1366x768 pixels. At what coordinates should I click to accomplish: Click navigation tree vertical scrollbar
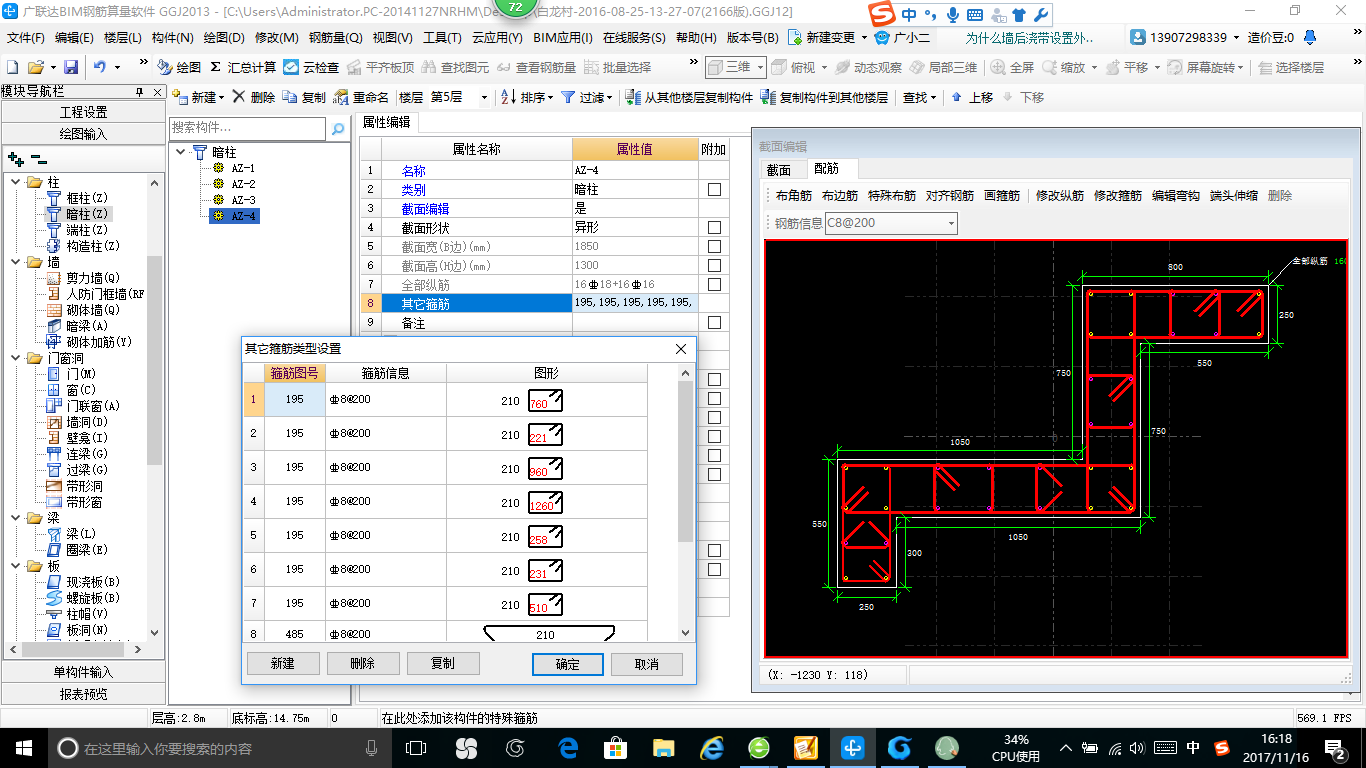154,407
